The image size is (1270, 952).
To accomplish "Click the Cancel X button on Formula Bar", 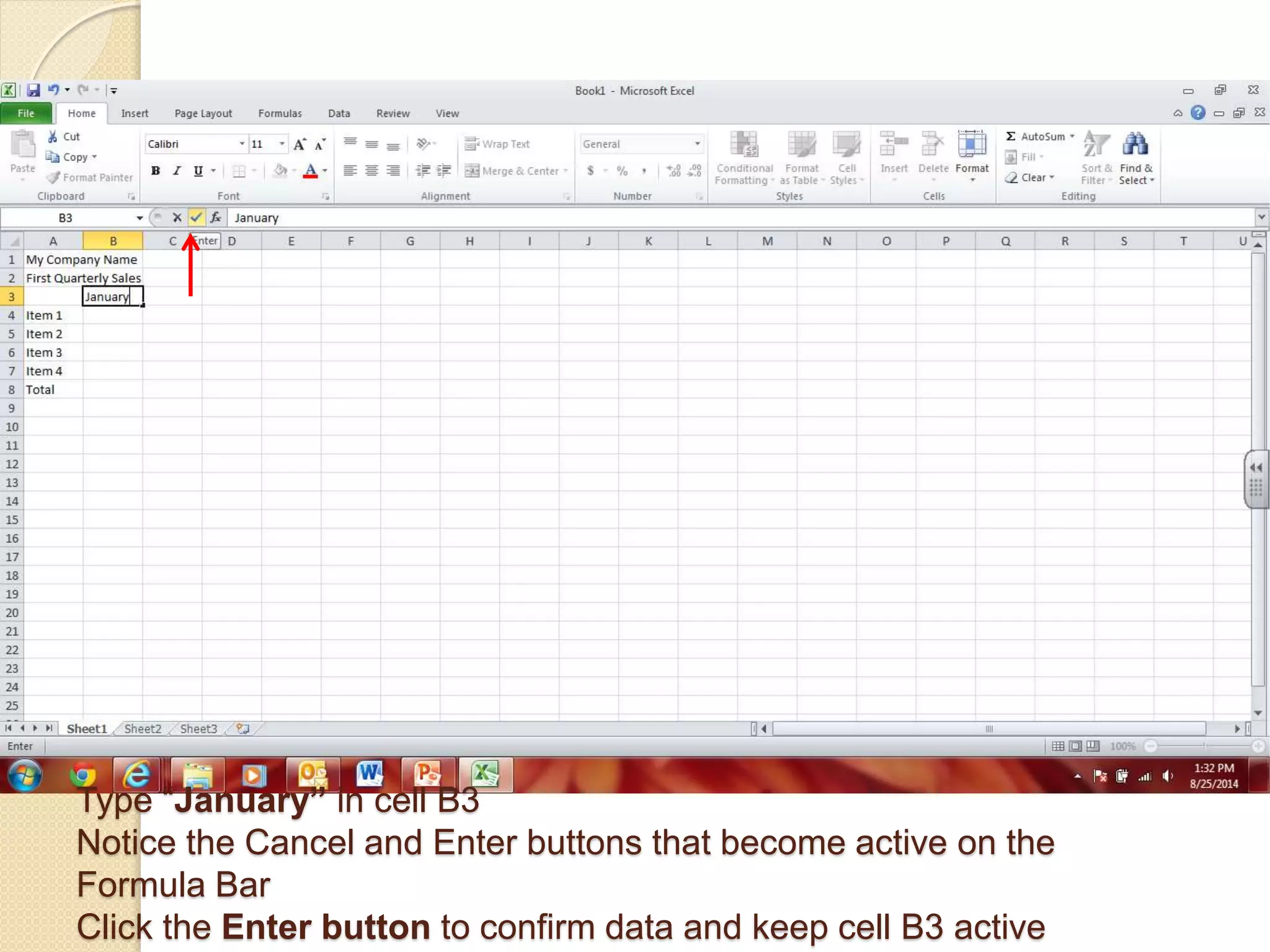I will pyautogui.click(x=177, y=218).
